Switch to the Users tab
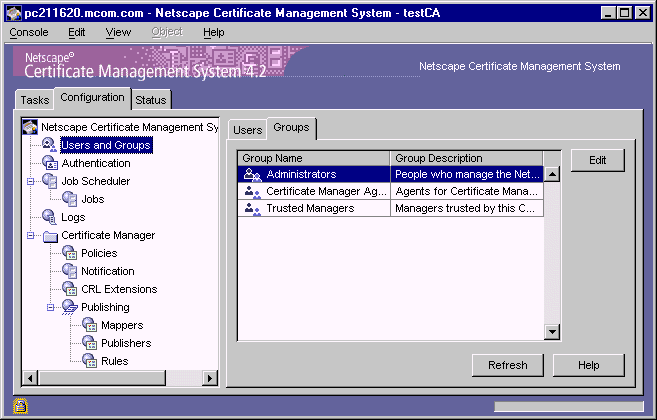 coord(248,130)
